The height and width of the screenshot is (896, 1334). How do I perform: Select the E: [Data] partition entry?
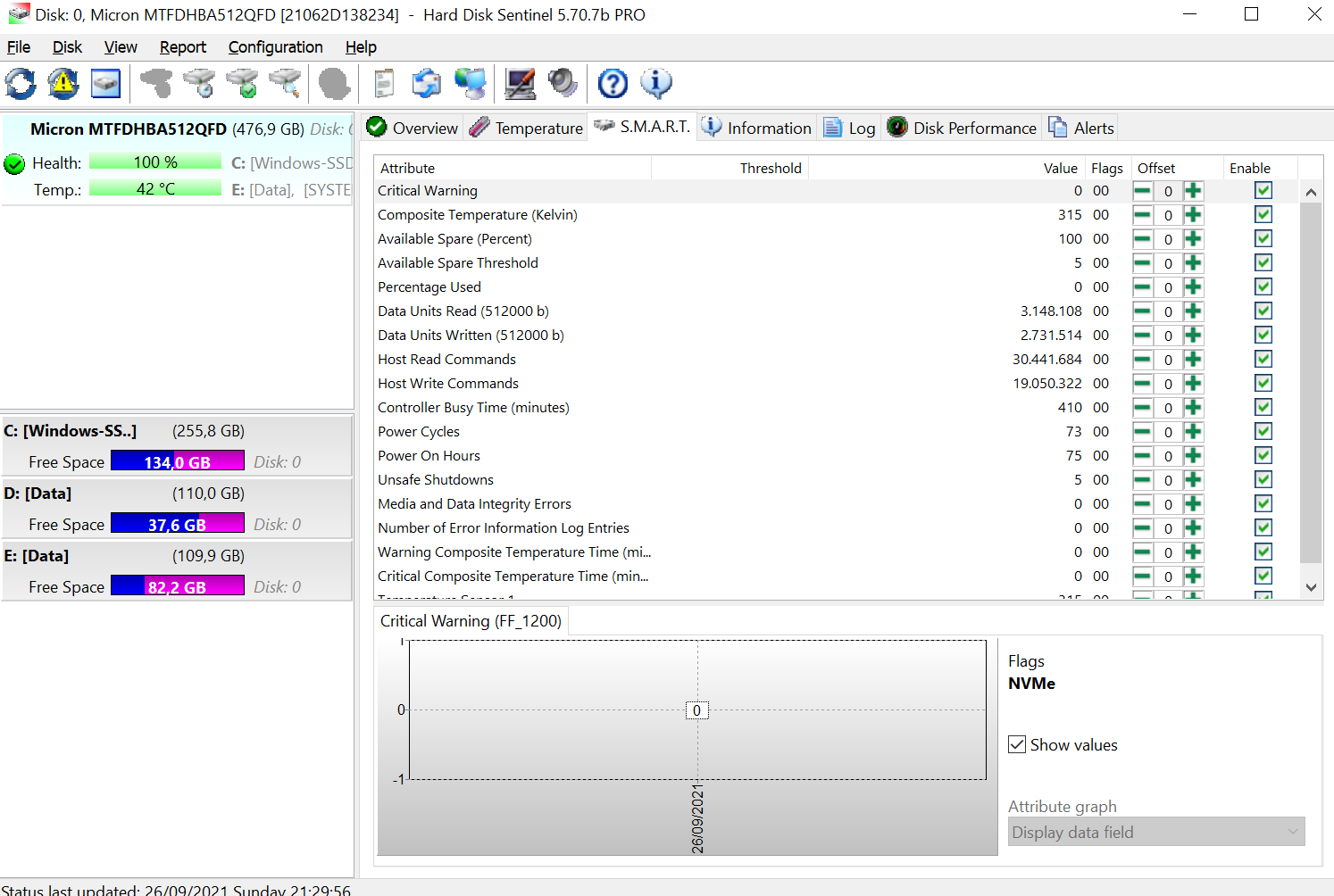pos(177,571)
